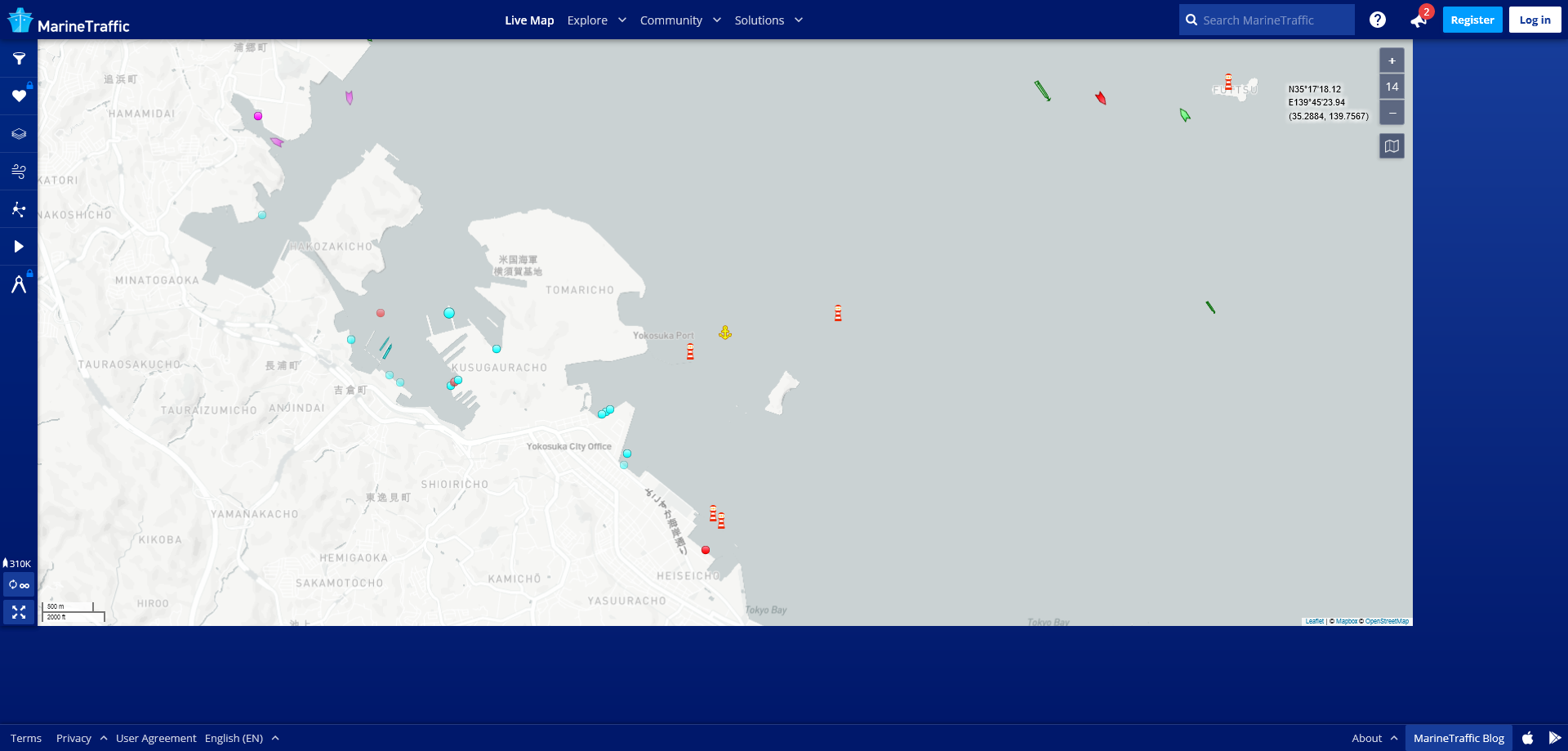Select the distance measuring compass tool
The height and width of the screenshot is (751, 1568).
[x=19, y=284]
